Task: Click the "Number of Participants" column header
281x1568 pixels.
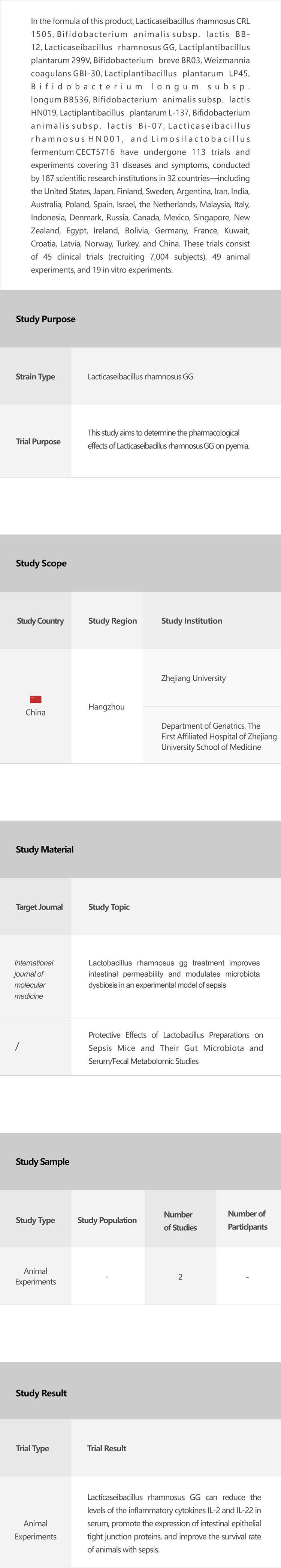Action: (x=248, y=1220)
